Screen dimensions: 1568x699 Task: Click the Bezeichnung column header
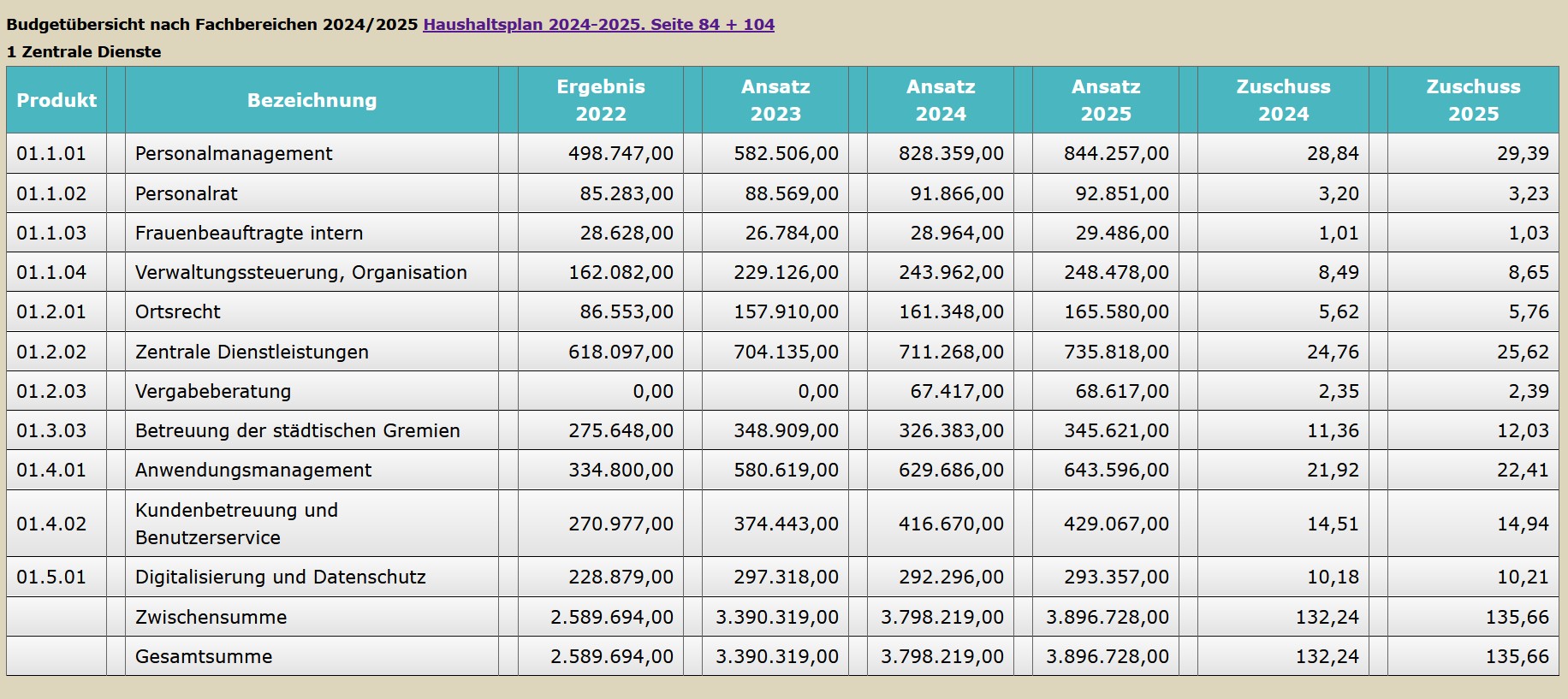pyautogui.click(x=312, y=100)
